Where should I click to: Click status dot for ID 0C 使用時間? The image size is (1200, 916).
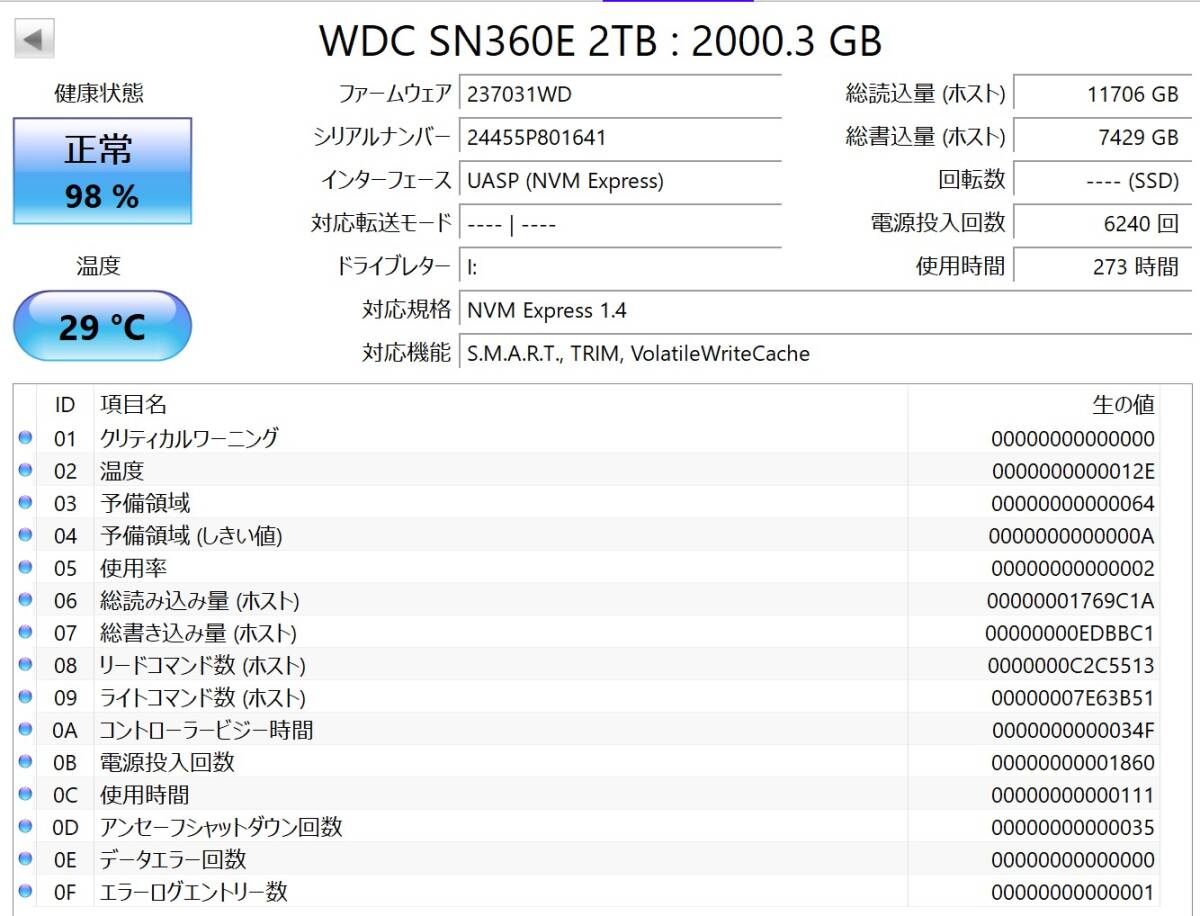(25, 795)
